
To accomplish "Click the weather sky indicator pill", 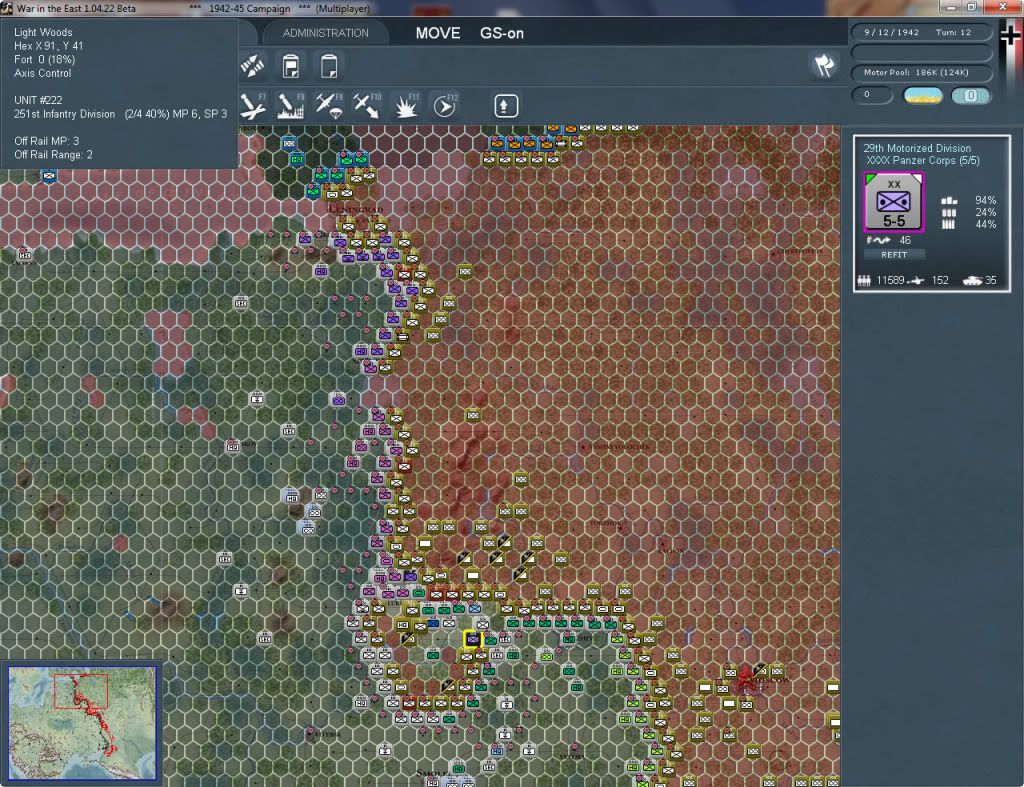I will coord(922,95).
